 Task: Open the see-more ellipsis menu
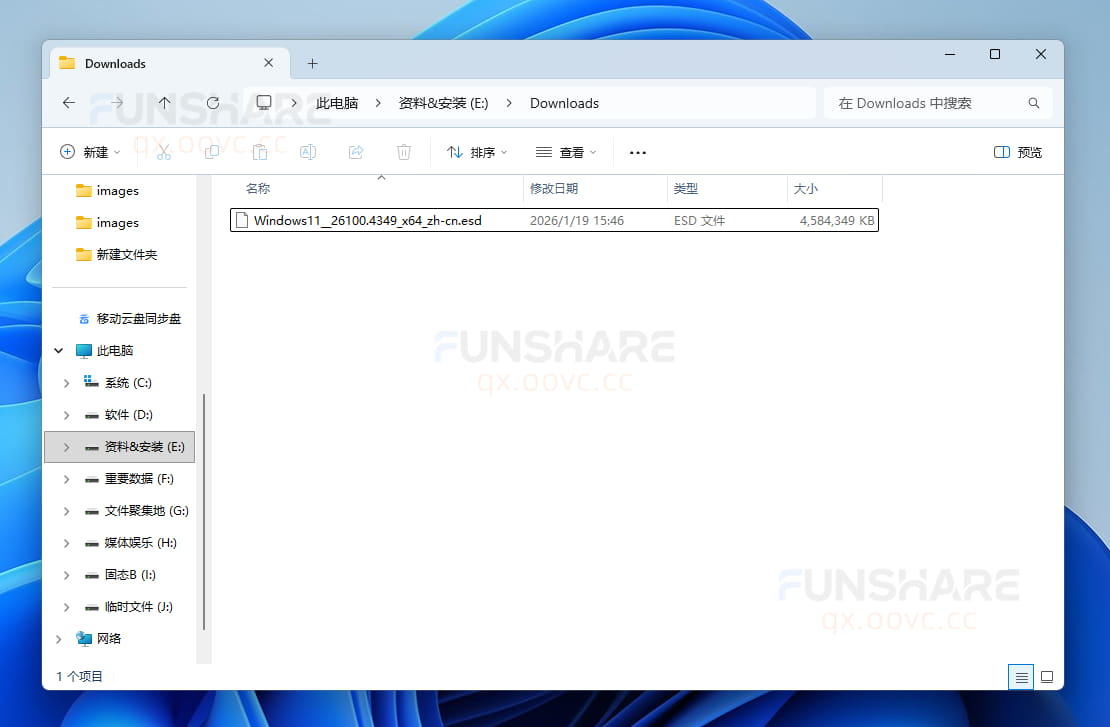(638, 152)
